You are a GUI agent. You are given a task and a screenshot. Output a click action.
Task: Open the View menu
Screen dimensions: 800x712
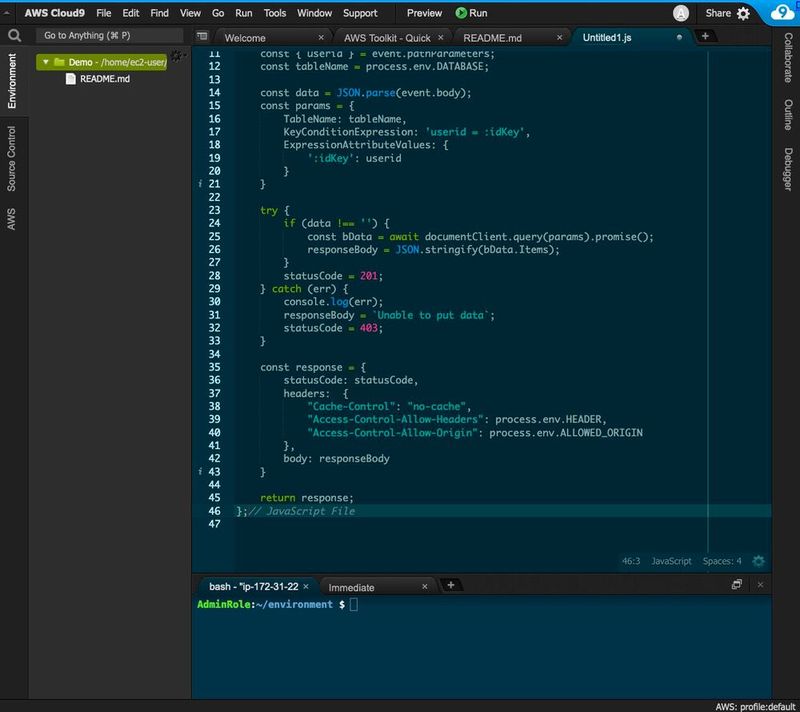(190, 13)
